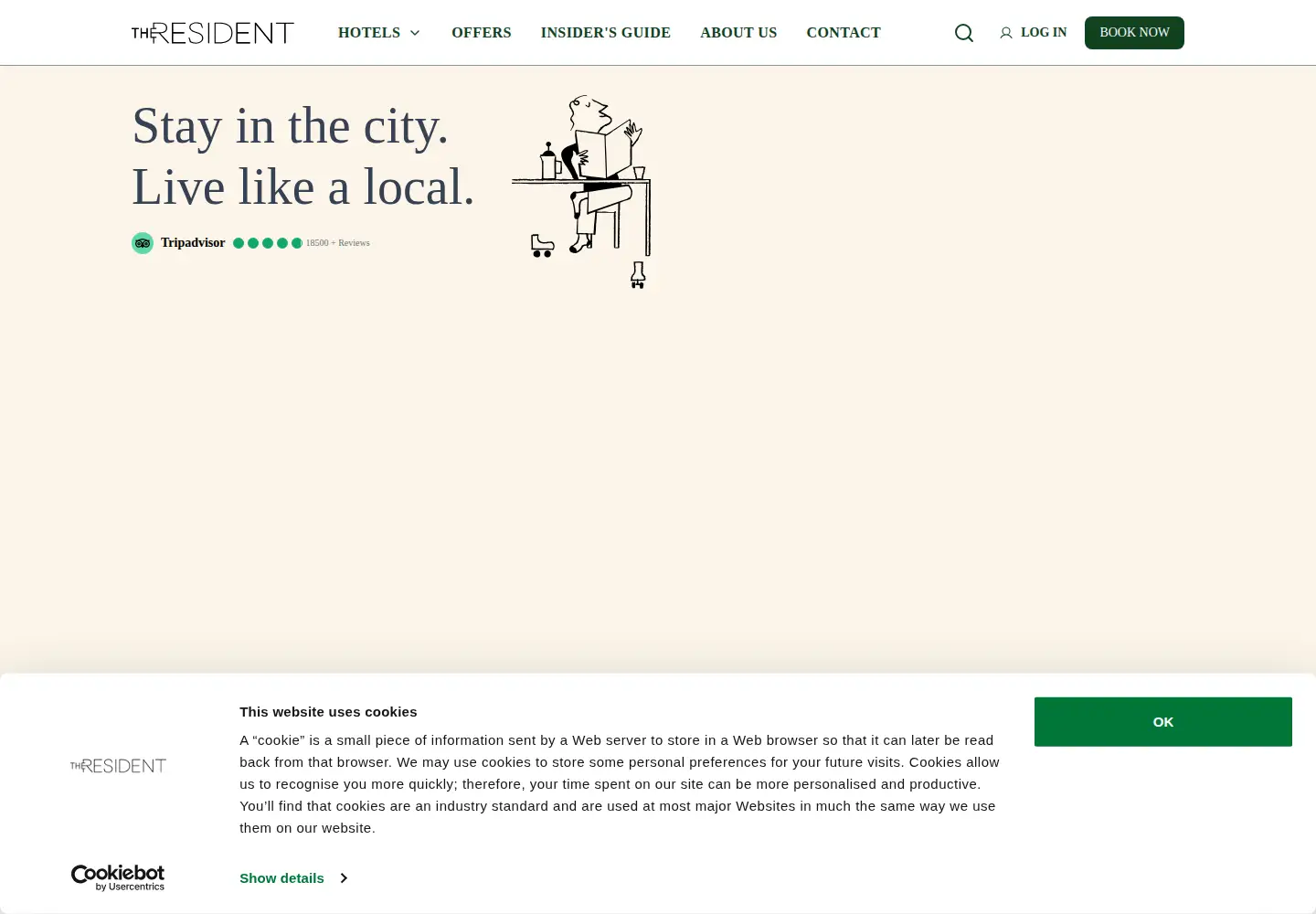Click the user profile icon beside Log In

coord(1006,33)
